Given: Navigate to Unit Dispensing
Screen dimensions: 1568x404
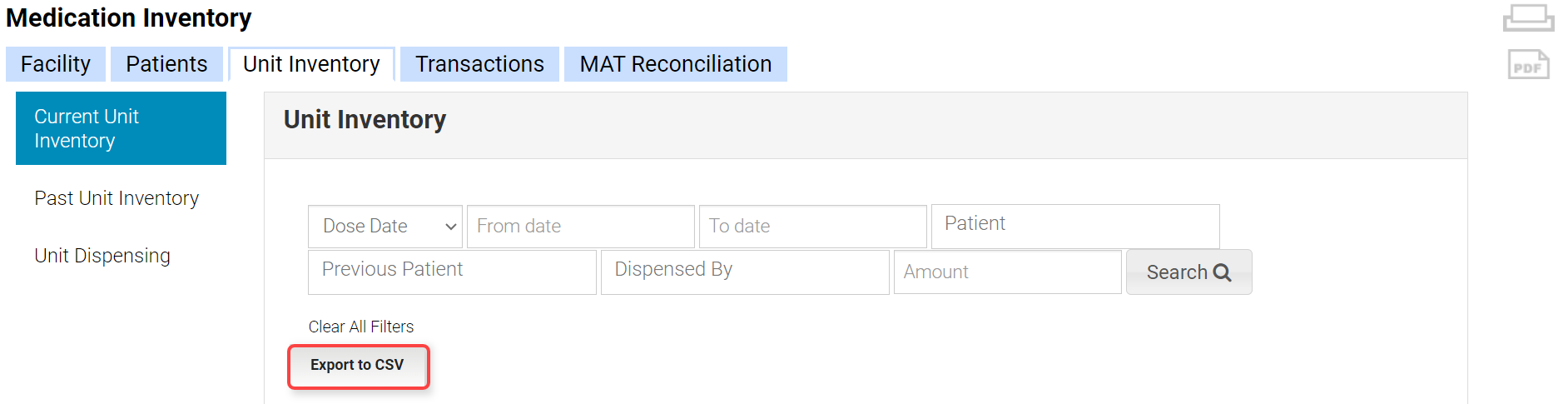Looking at the screenshot, I should (102, 256).
